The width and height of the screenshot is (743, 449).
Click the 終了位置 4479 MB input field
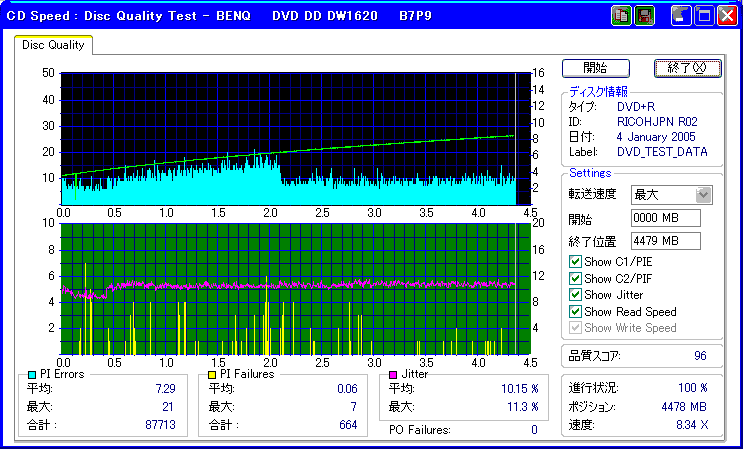coord(666,241)
